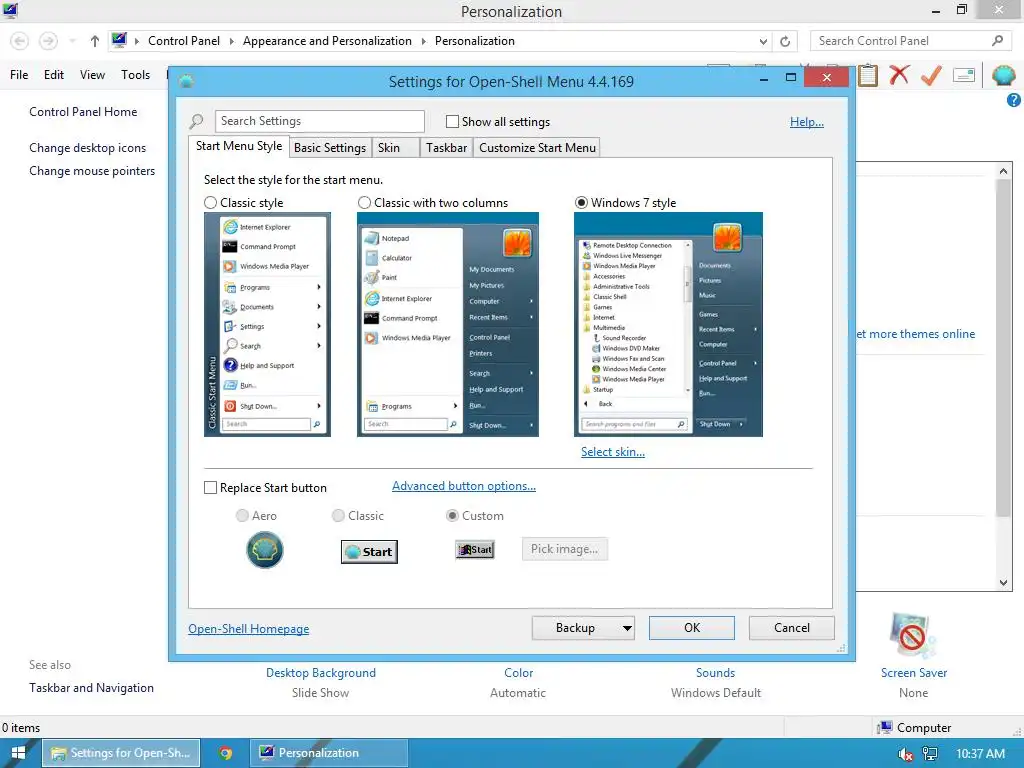Switch to the Basic Settings tab

click(330, 148)
